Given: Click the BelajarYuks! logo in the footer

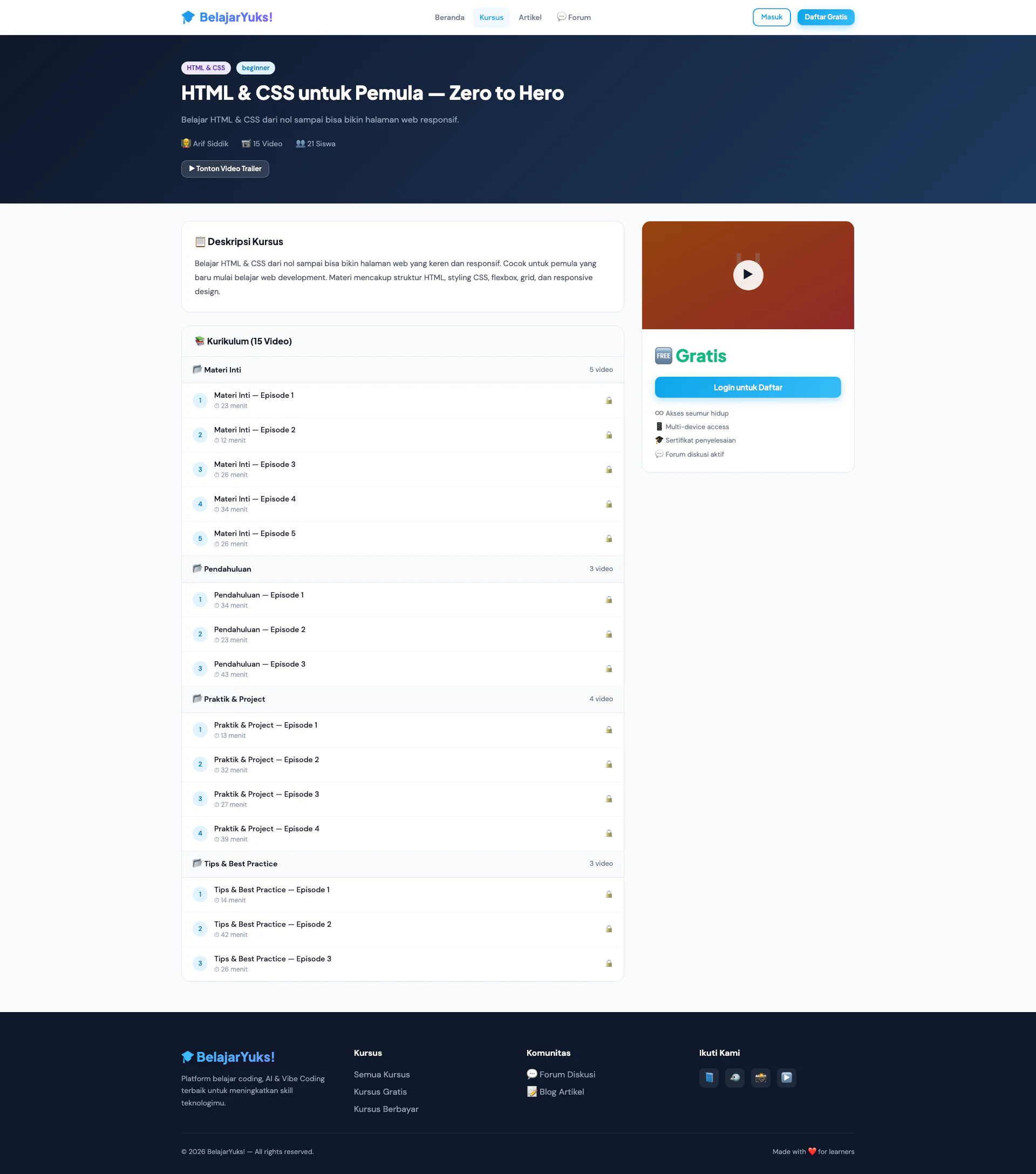Looking at the screenshot, I should click(228, 1057).
